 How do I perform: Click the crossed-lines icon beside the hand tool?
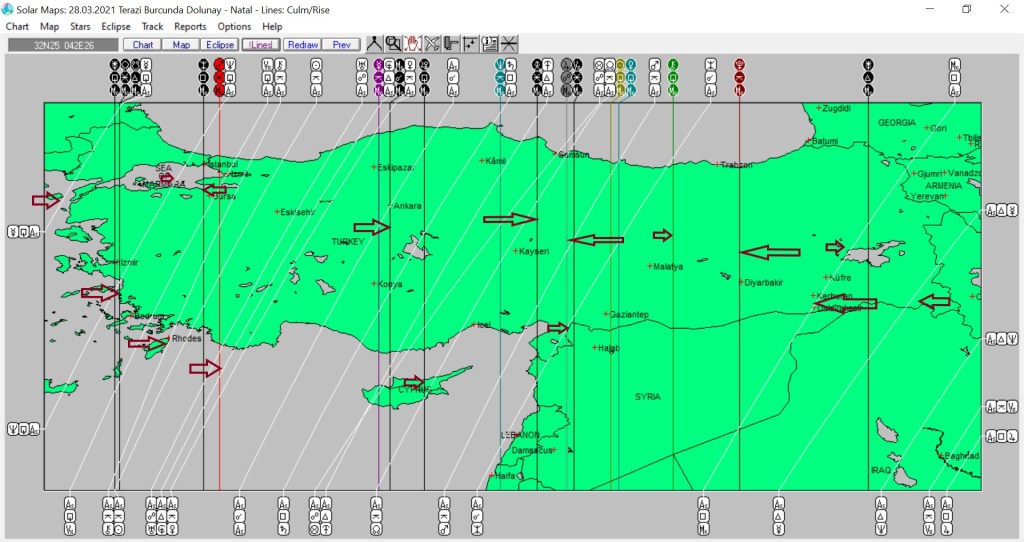click(432, 44)
